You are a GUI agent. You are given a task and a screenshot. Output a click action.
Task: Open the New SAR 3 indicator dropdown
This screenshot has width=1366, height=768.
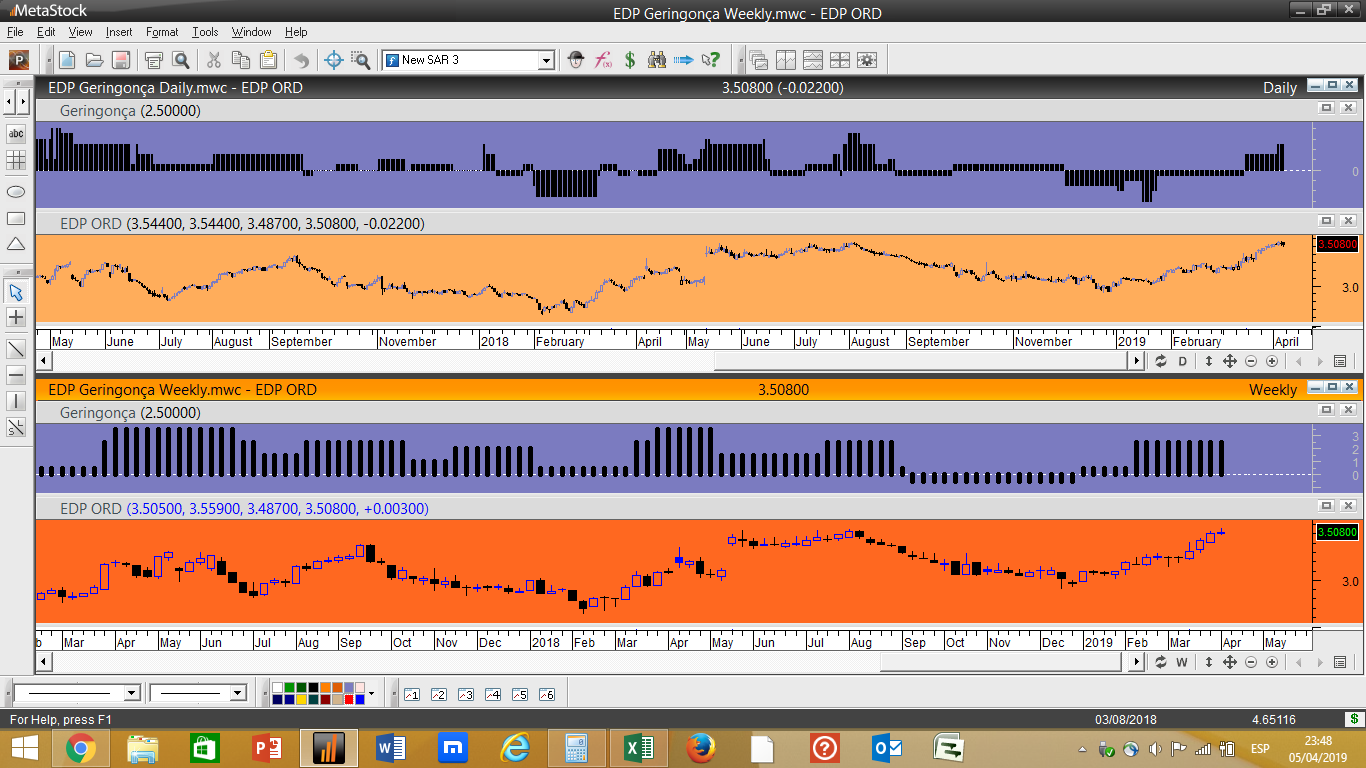(546, 60)
